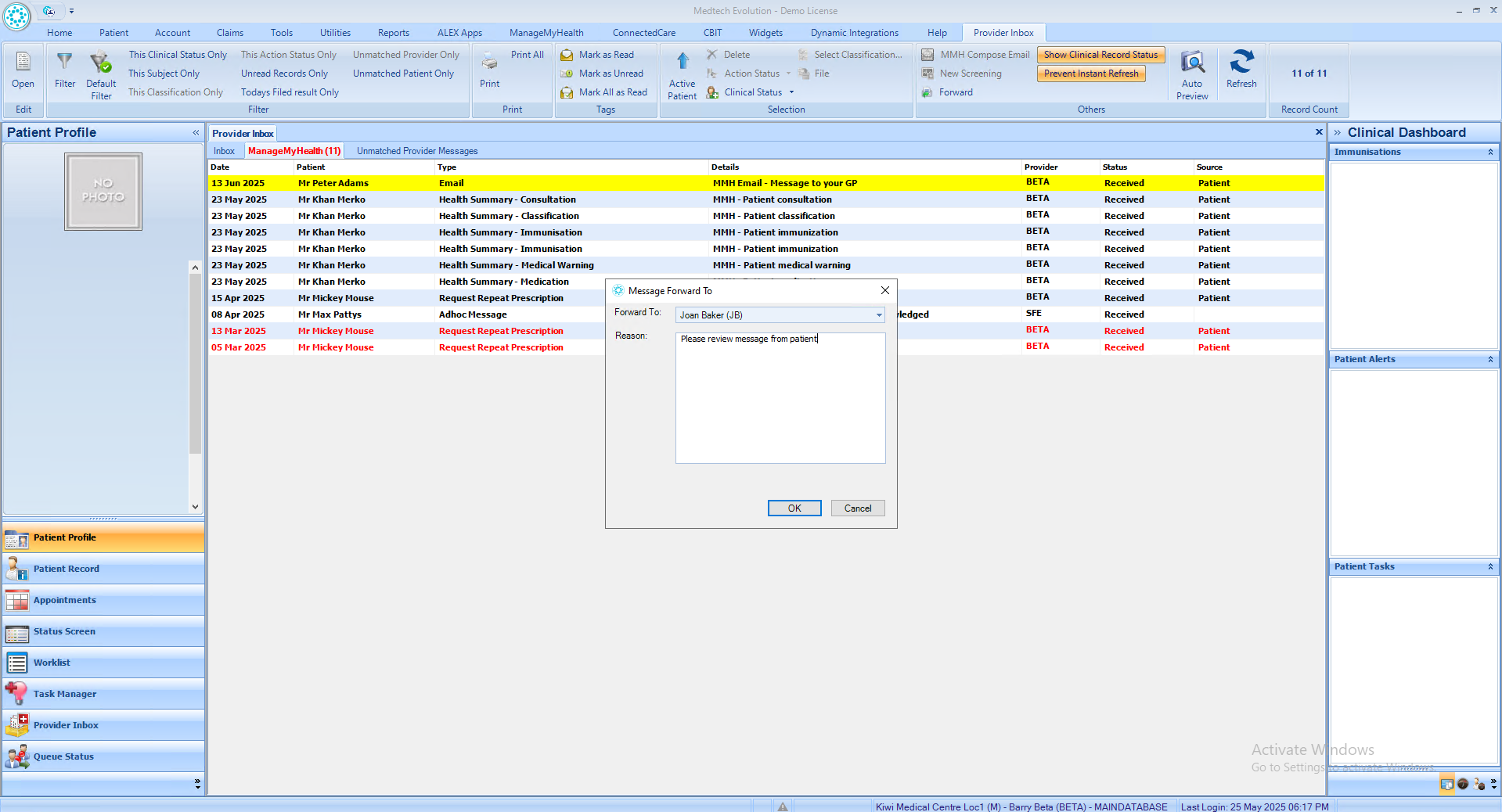Toggle Show Clinical Record Status
Screen dimensions: 1502x812
1100,55
